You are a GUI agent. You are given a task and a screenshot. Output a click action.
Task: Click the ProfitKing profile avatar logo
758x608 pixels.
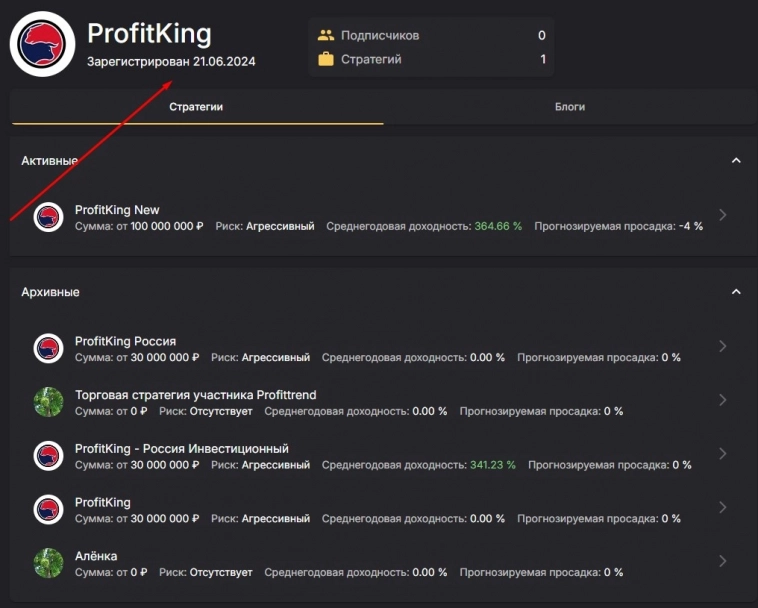coord(42,45)
